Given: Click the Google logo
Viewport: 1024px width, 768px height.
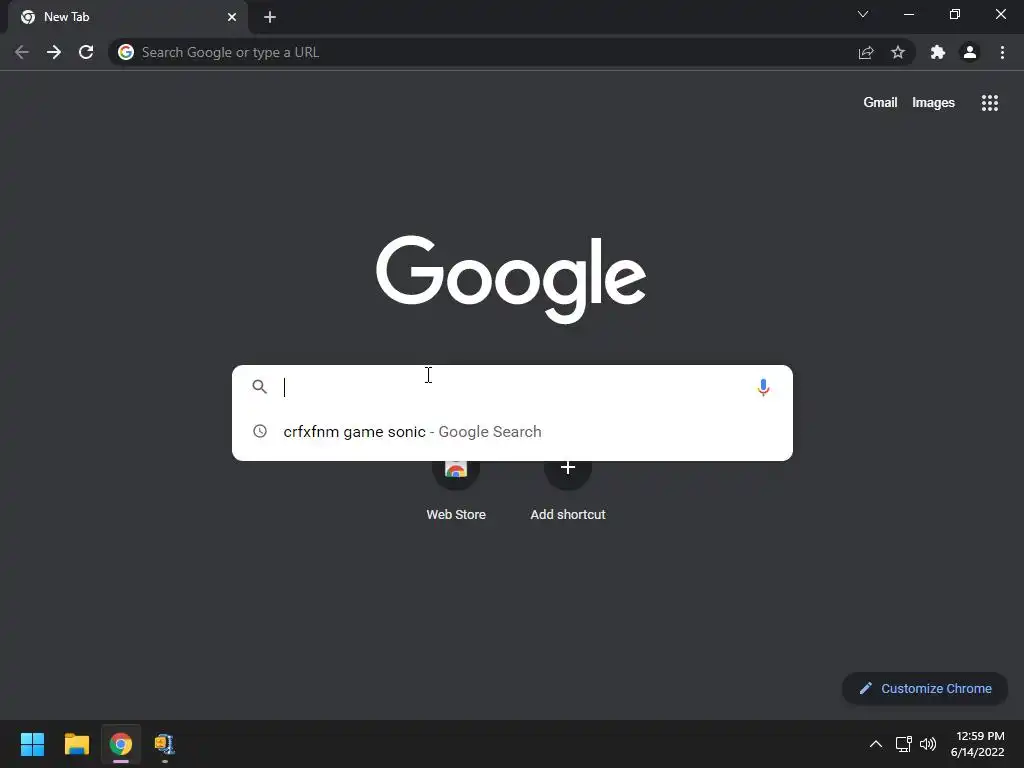Looking at the screenshot, I should click(511, 279).
